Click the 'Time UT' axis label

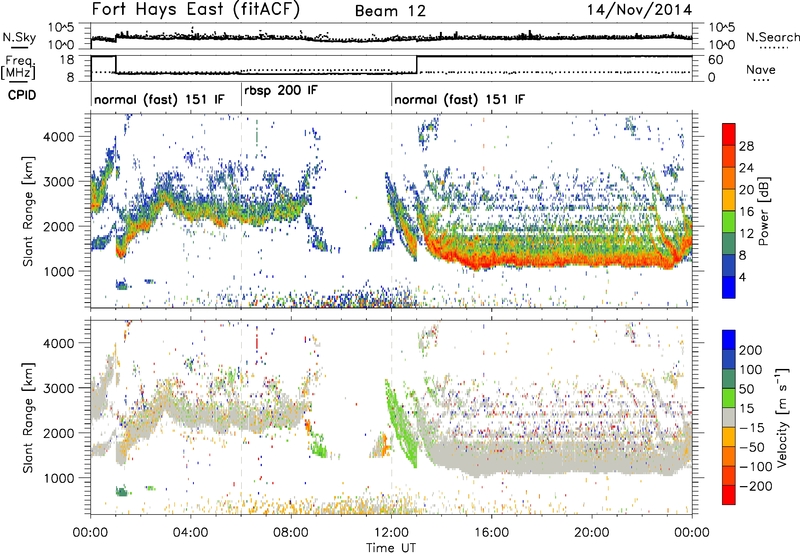click(391, 548)
